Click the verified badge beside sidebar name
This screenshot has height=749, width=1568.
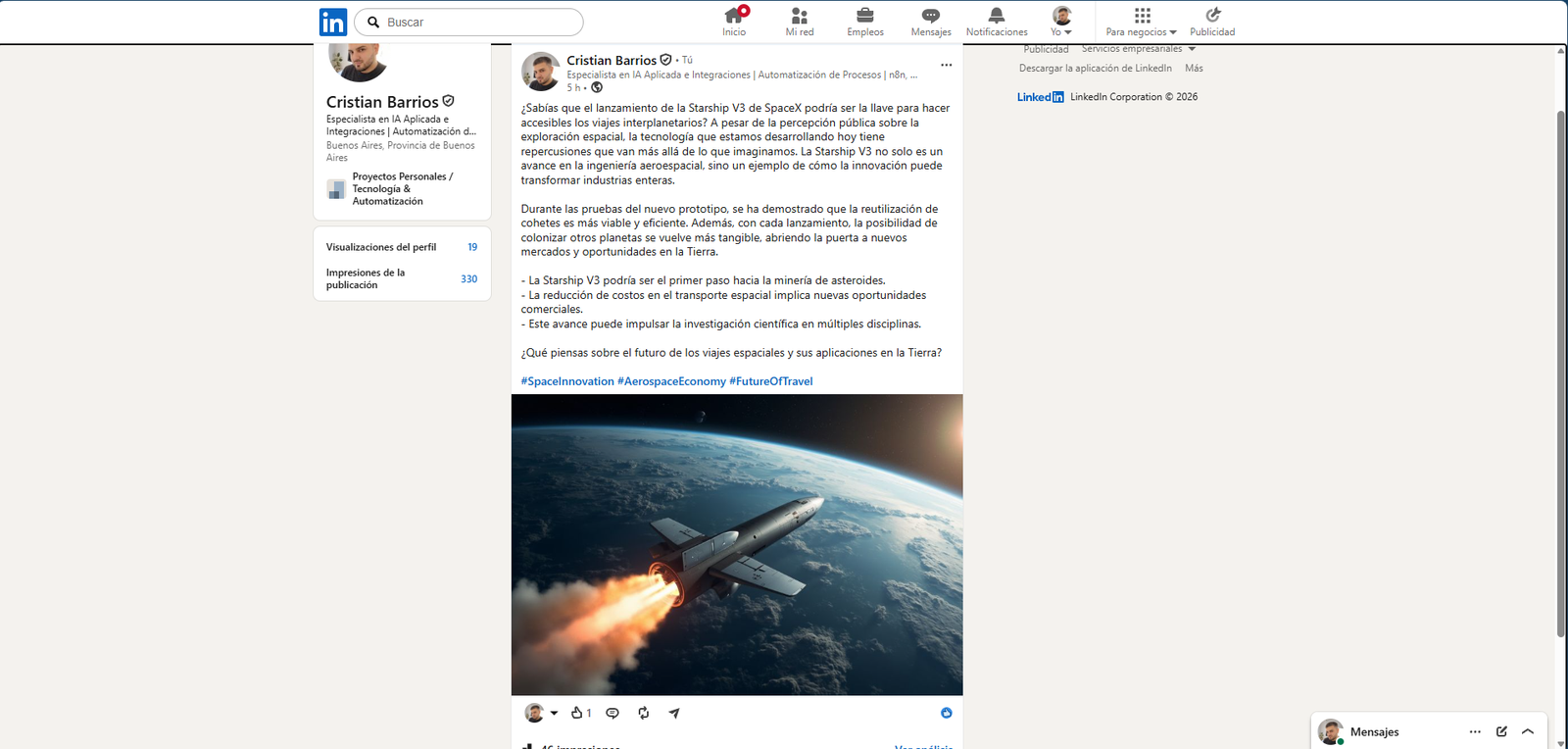click(x=448, y=101)
